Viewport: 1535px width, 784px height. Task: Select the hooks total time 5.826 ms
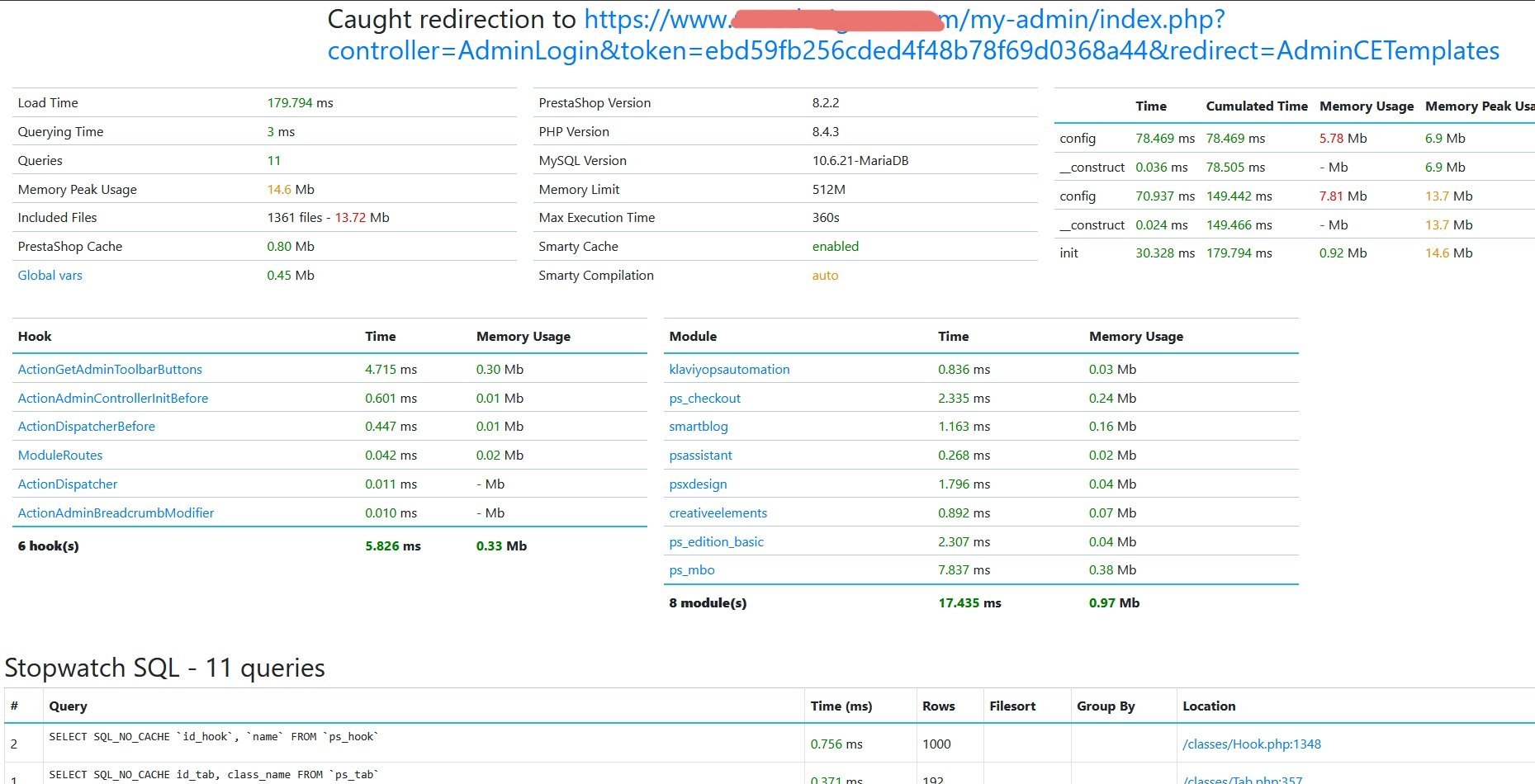click(393, 546)
